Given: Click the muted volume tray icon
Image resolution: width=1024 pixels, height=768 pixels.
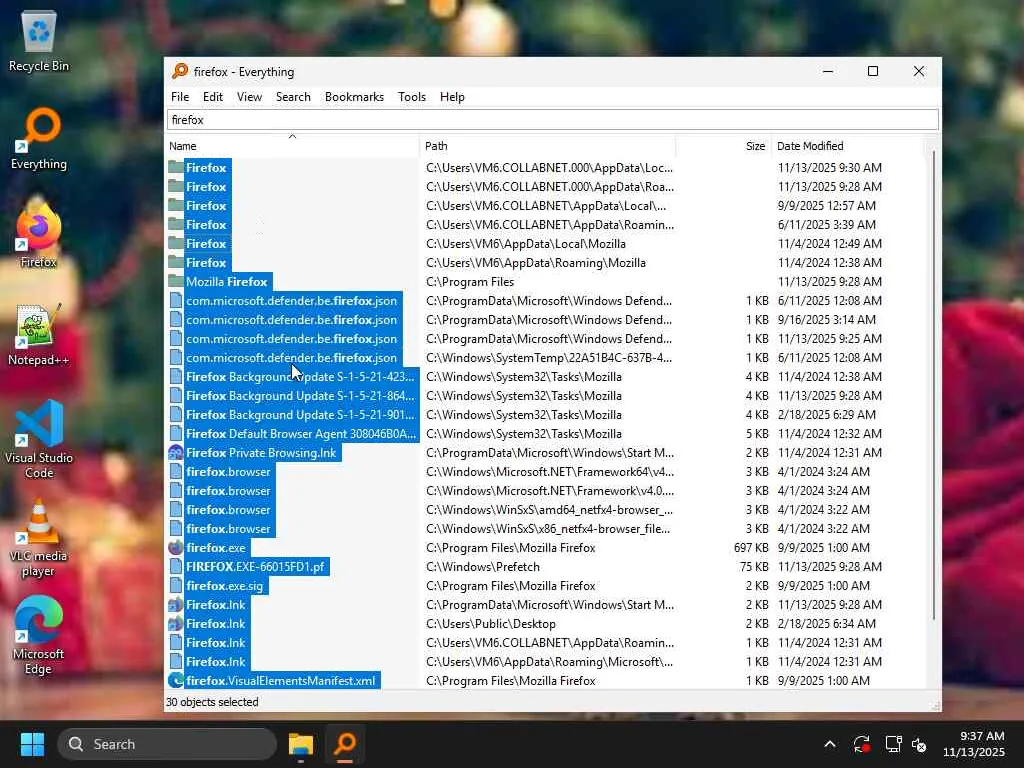Looking at the screenshot, I should [x=920, y=744].
